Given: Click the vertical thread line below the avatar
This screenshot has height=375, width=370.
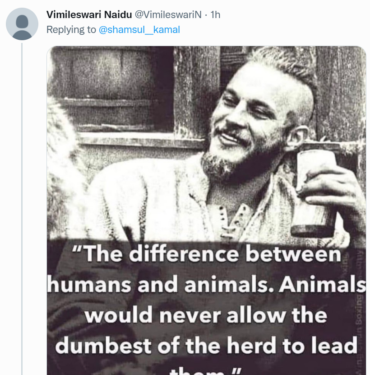Looking at the screenshot, I should [x=22, y=209].
